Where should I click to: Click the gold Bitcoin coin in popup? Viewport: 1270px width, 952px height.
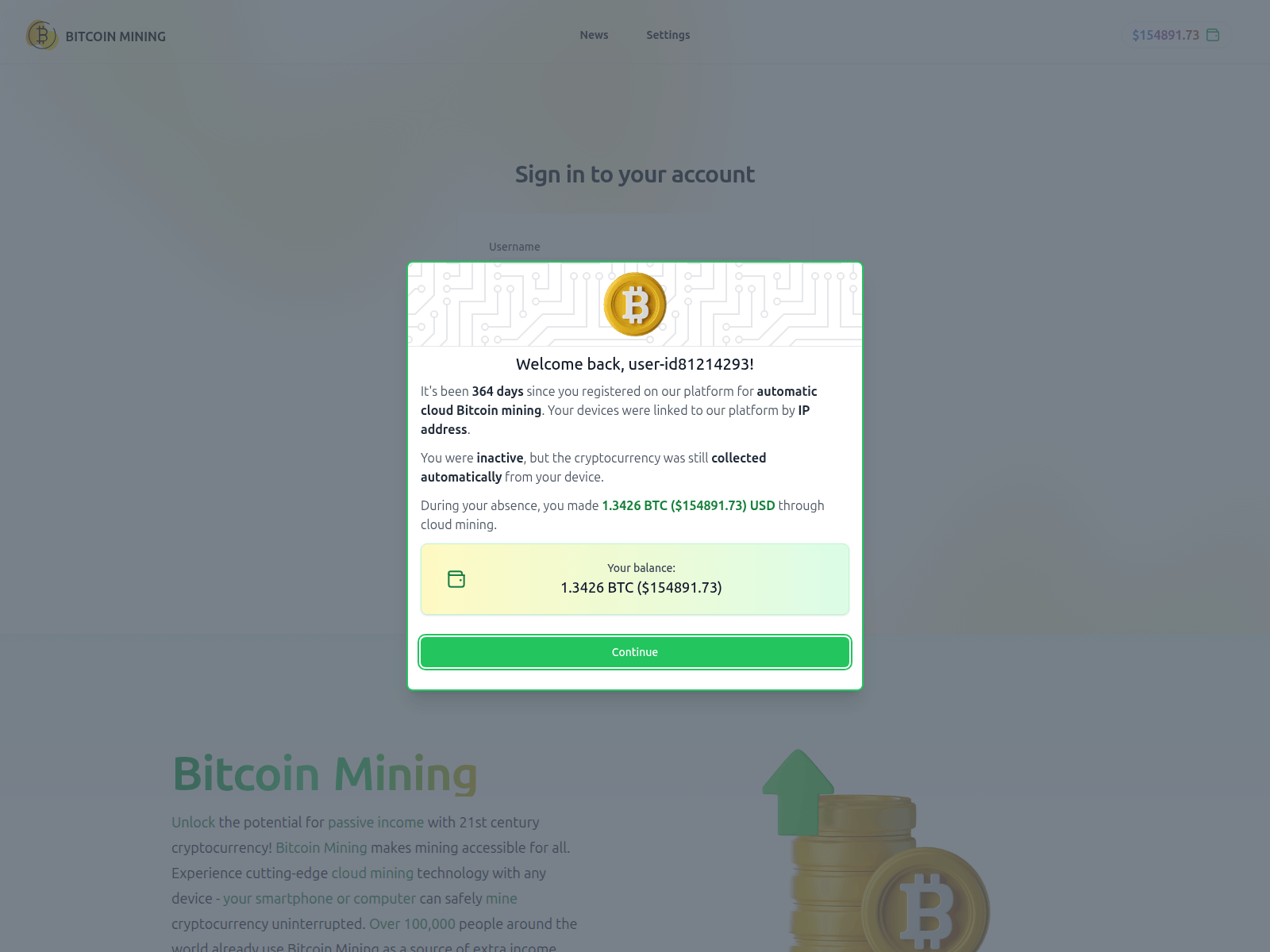[635, 305]
